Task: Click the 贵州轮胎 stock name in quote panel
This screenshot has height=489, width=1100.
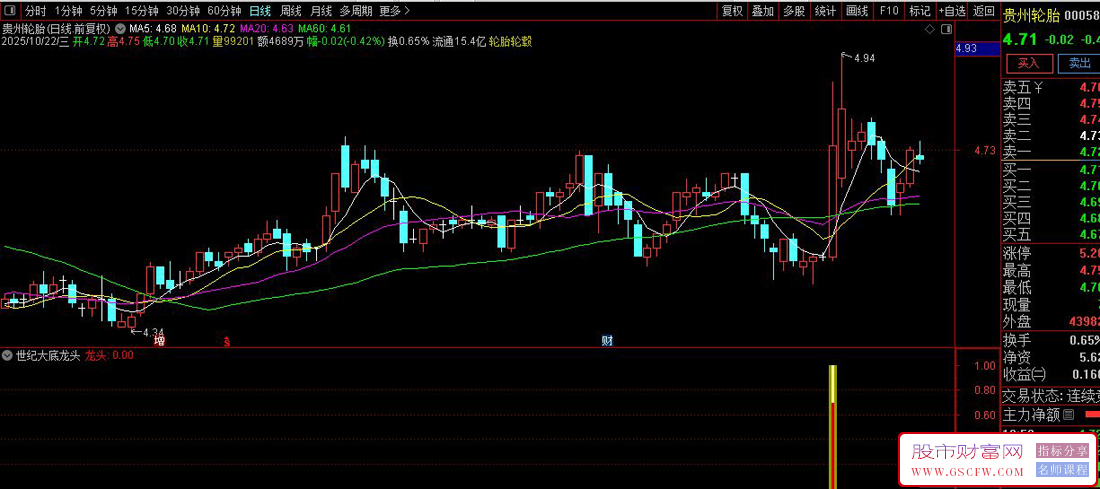Action: tap(1030, 15)
